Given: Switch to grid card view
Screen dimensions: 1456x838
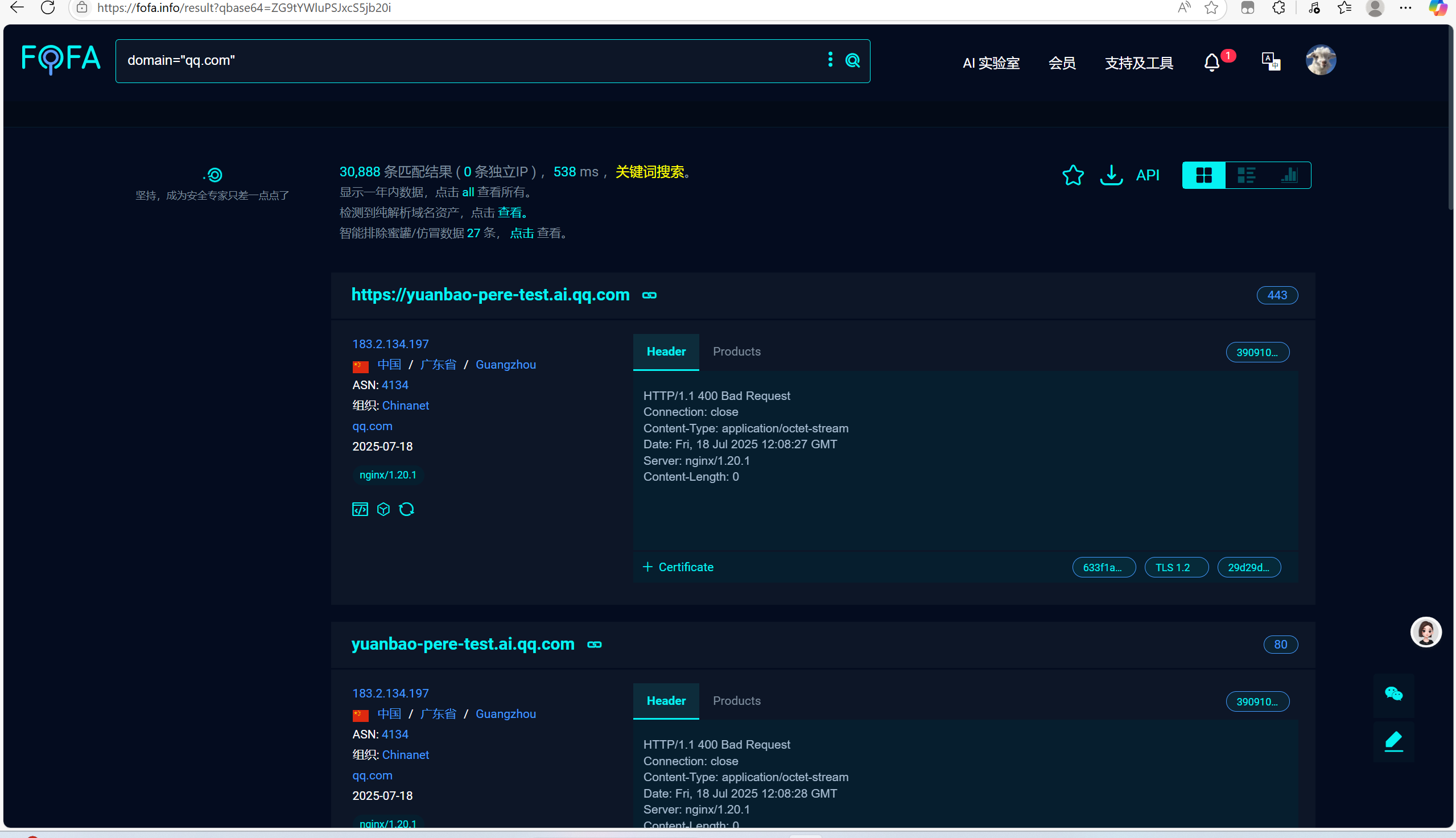Looking at the screenshot, I should [x=1203, y=175].
